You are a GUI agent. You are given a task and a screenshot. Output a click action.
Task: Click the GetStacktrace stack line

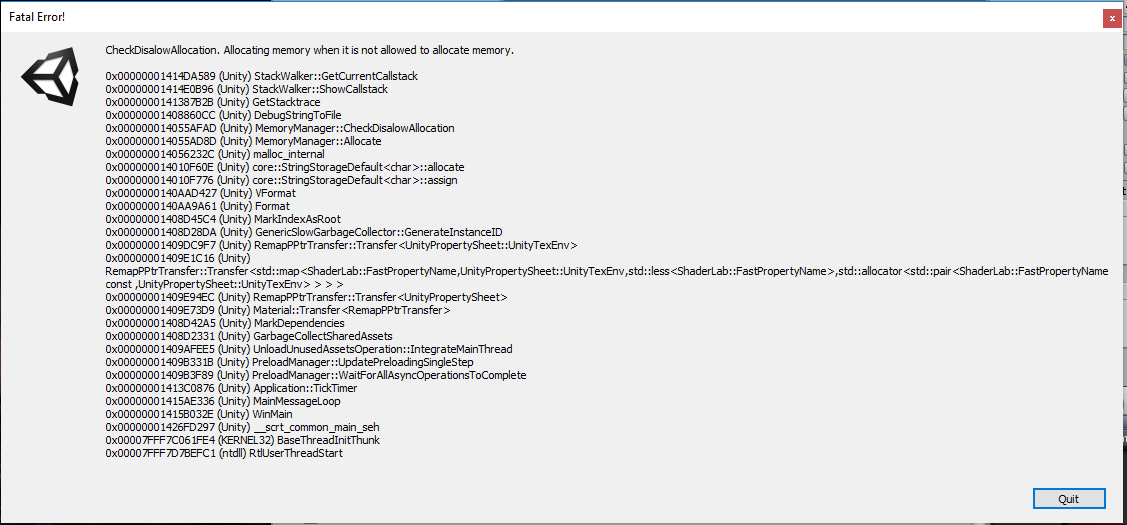pyautogui.click(x=213, y=102)
